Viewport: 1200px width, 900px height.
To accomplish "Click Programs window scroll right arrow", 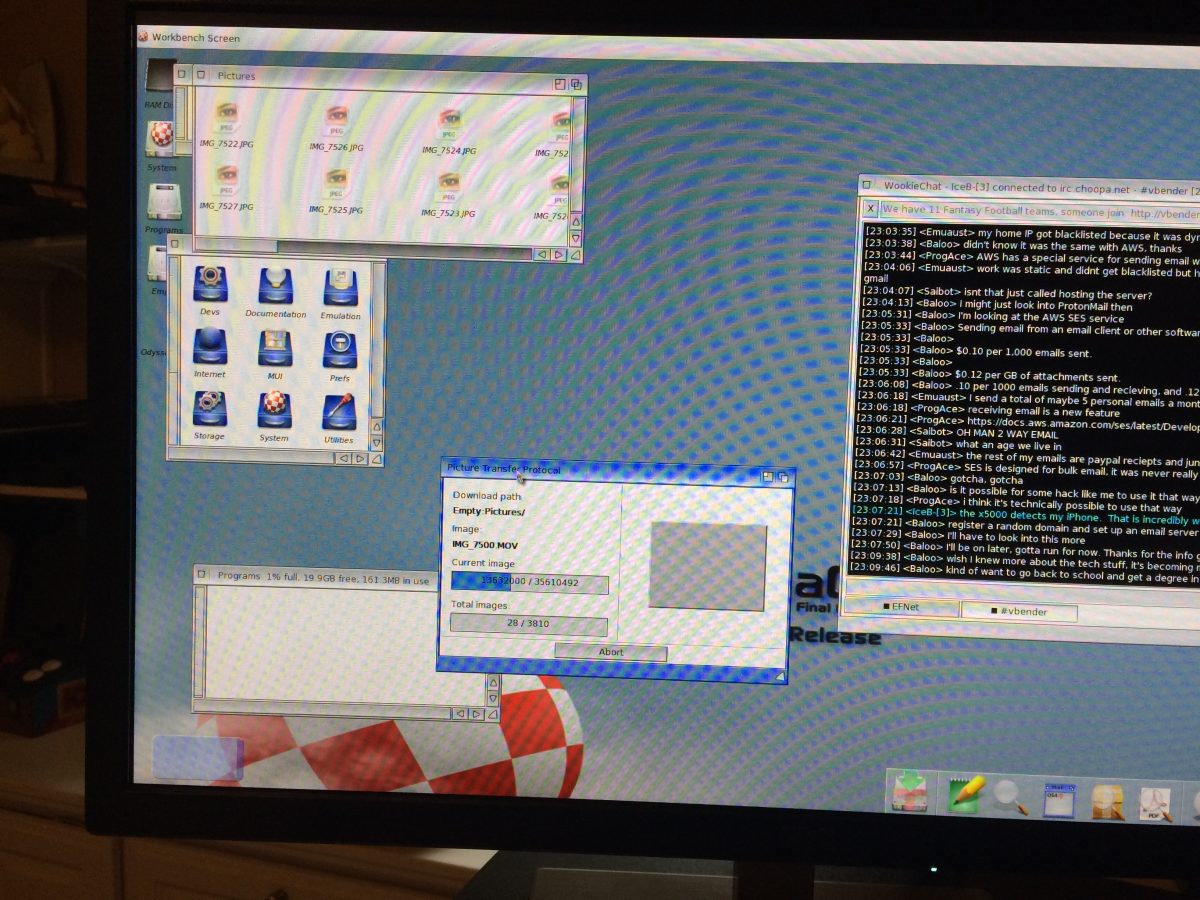I will tap(475, 714).
